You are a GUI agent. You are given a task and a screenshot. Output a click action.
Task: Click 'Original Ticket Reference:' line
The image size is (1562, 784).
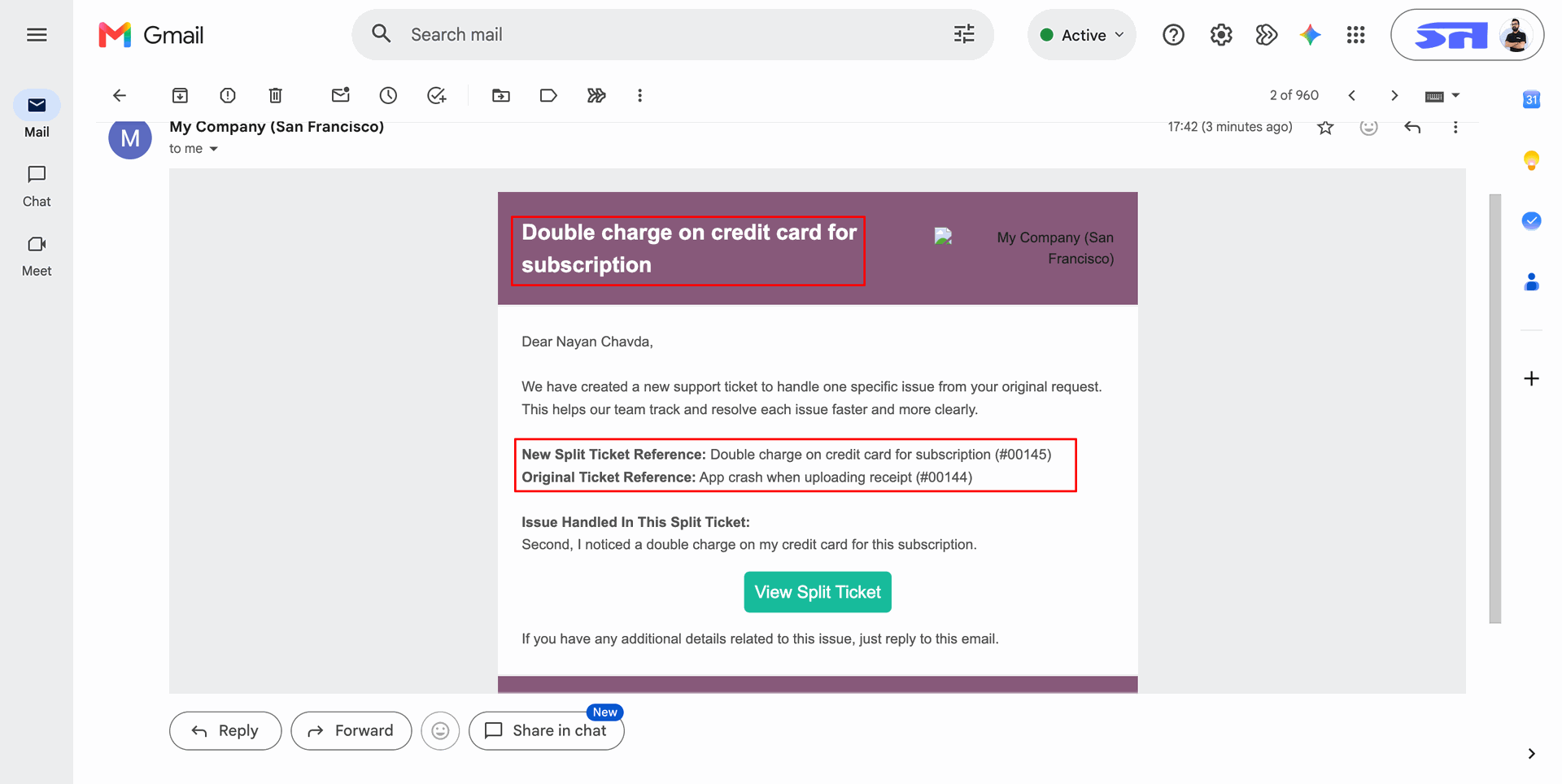pyautogui.click(x=747, y=477)
